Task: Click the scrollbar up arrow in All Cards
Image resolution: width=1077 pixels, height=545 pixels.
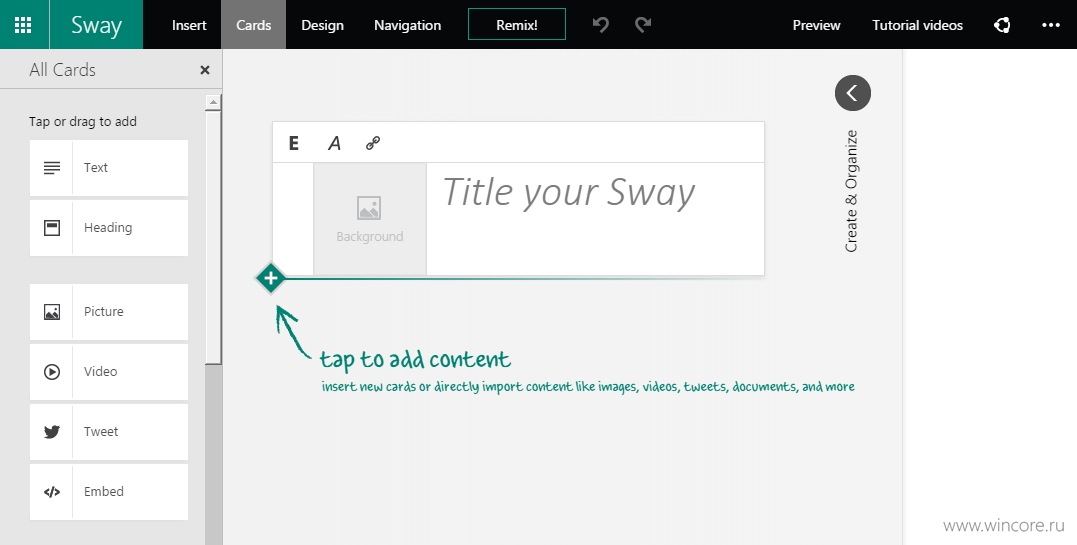Action: pos(213,102)
